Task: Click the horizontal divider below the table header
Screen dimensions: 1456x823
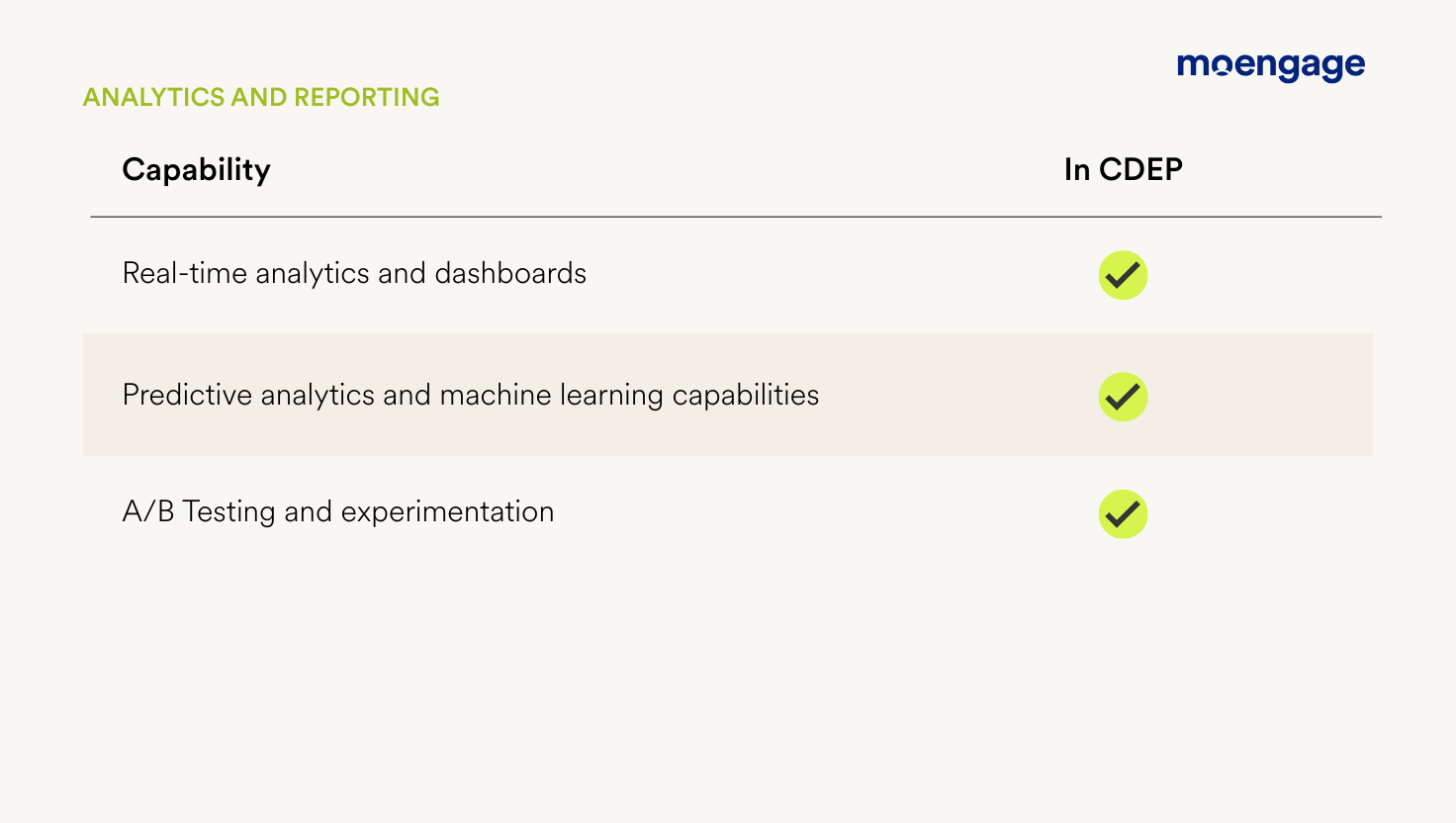Action: pyautogui.click(x=735, y=217)
